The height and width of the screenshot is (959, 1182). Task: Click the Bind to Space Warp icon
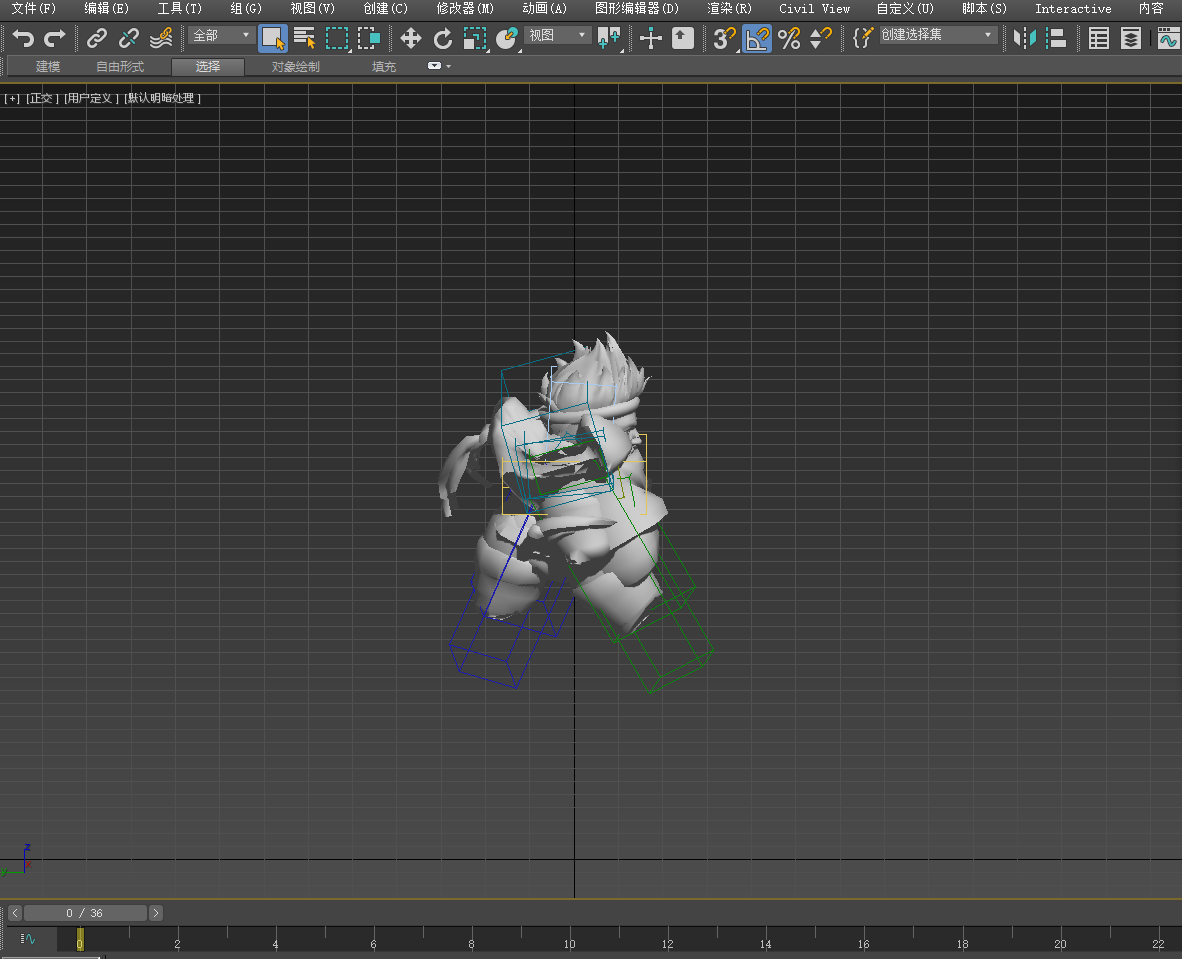pos(161,38)
